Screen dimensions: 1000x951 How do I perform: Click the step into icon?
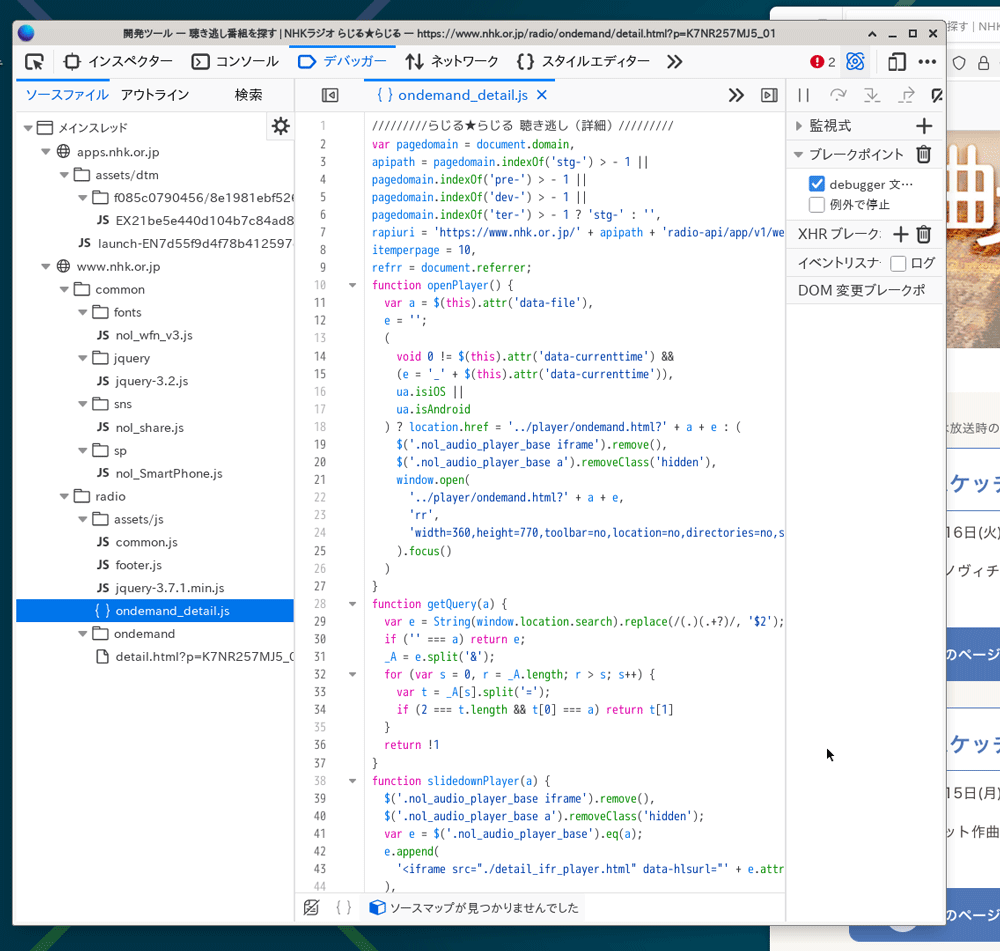coord(871,95)
